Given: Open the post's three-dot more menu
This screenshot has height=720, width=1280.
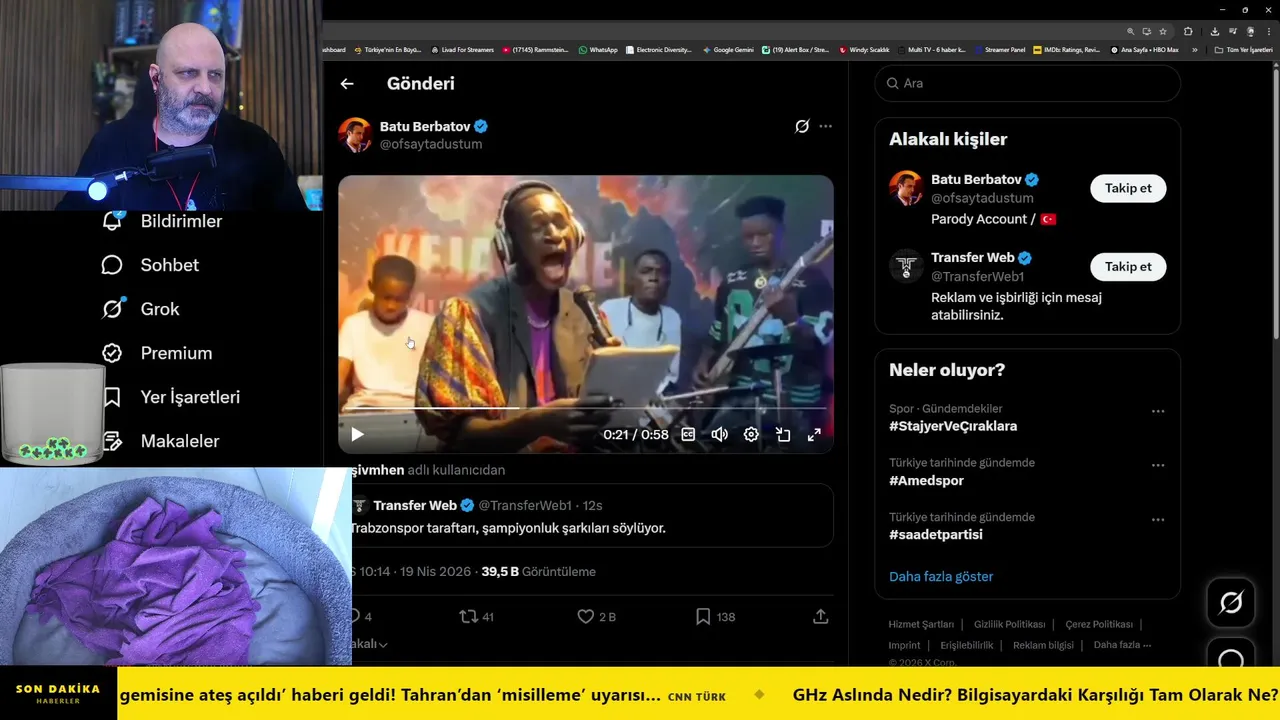Looking at the screenshot, I should coord(825,126).
